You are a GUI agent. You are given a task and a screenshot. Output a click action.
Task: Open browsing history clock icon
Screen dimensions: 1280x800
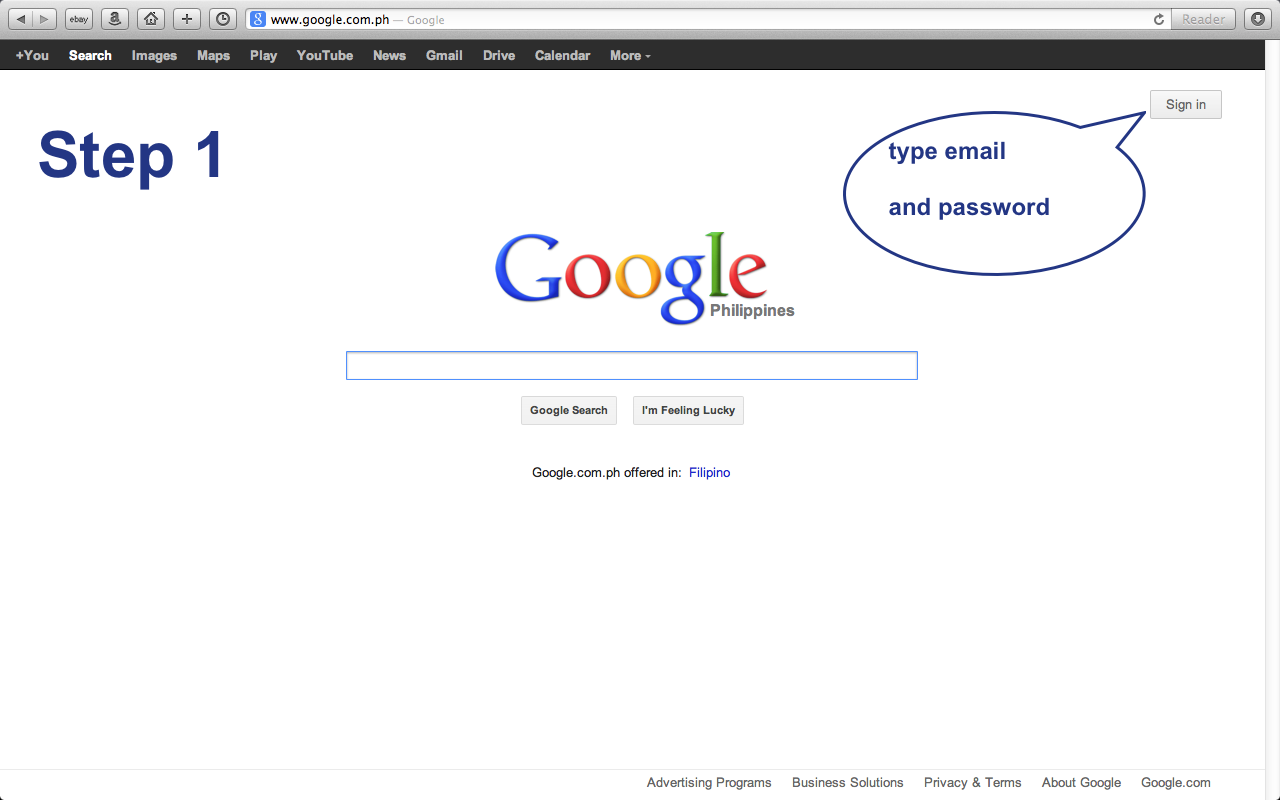coord(223,19)
